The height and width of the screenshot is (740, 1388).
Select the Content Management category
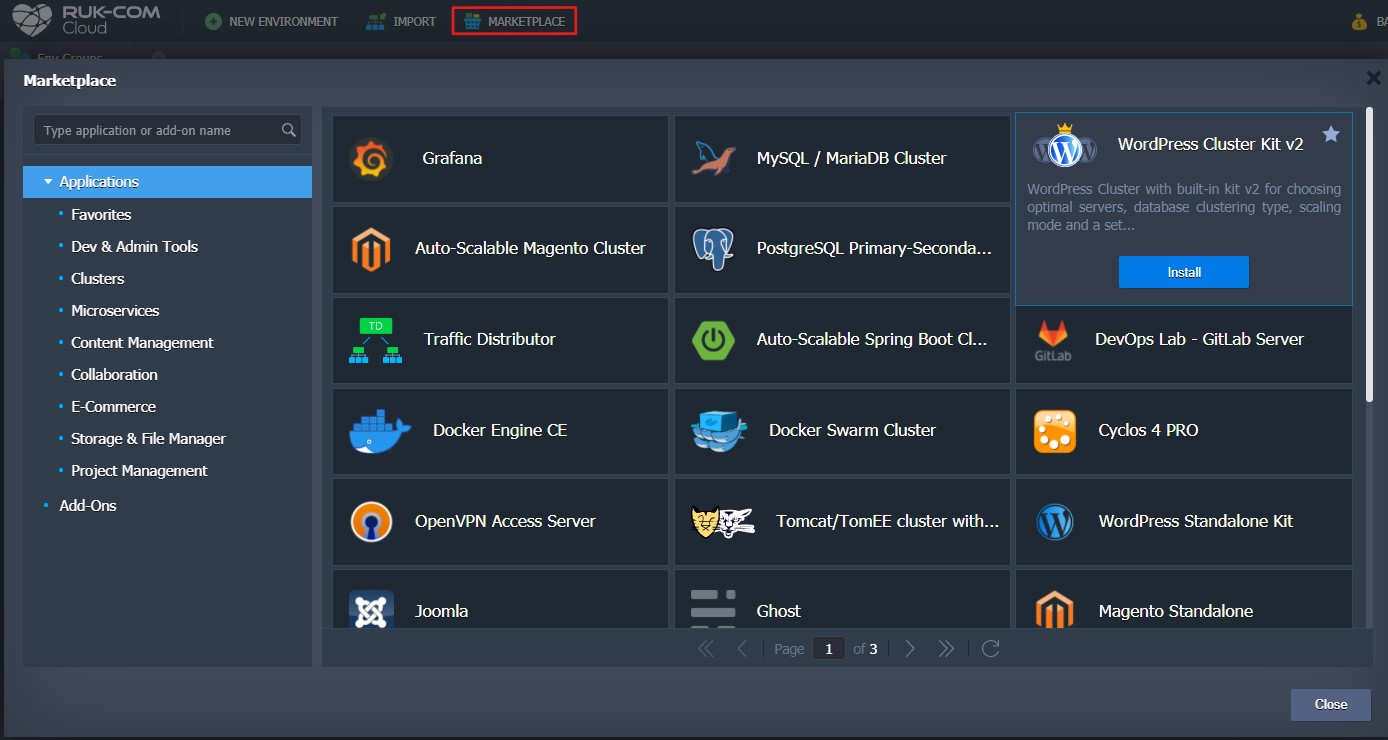click(x=142, y=343)
